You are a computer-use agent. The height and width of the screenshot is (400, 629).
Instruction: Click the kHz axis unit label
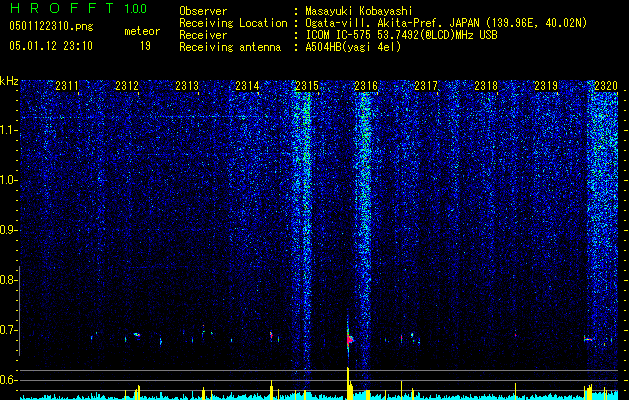[x=9, y=81]
